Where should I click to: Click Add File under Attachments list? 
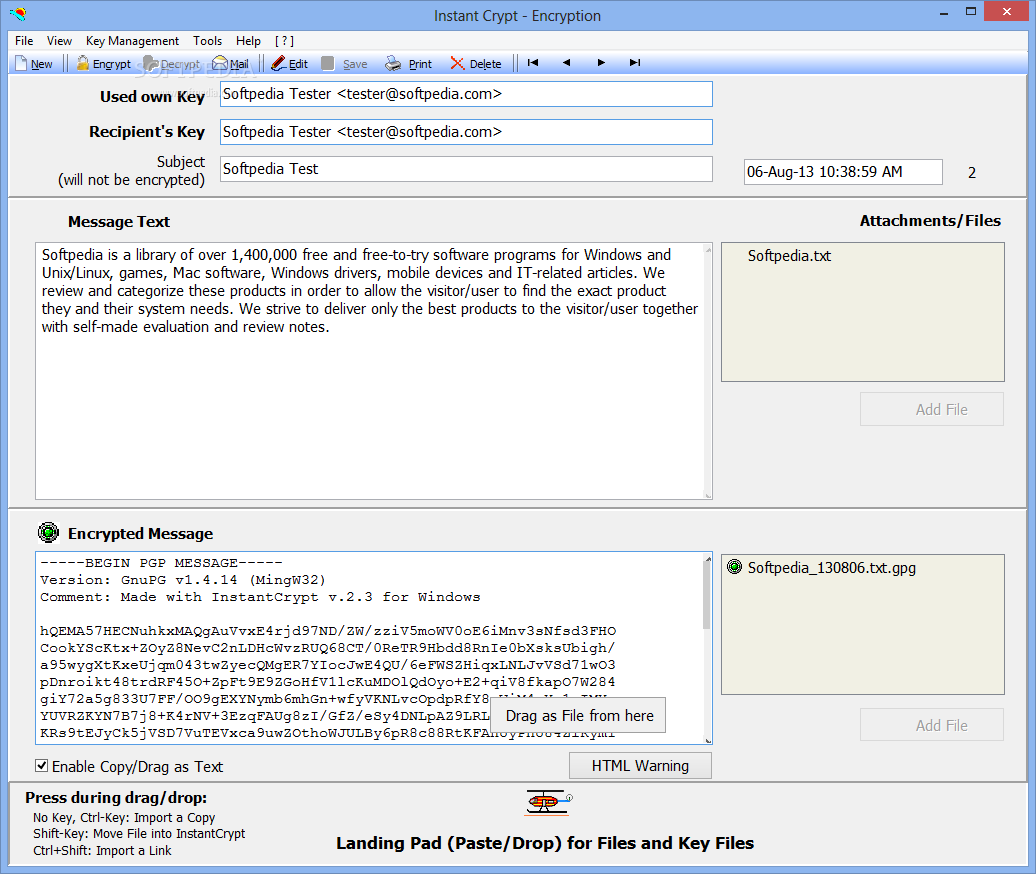tap(932, 409)
